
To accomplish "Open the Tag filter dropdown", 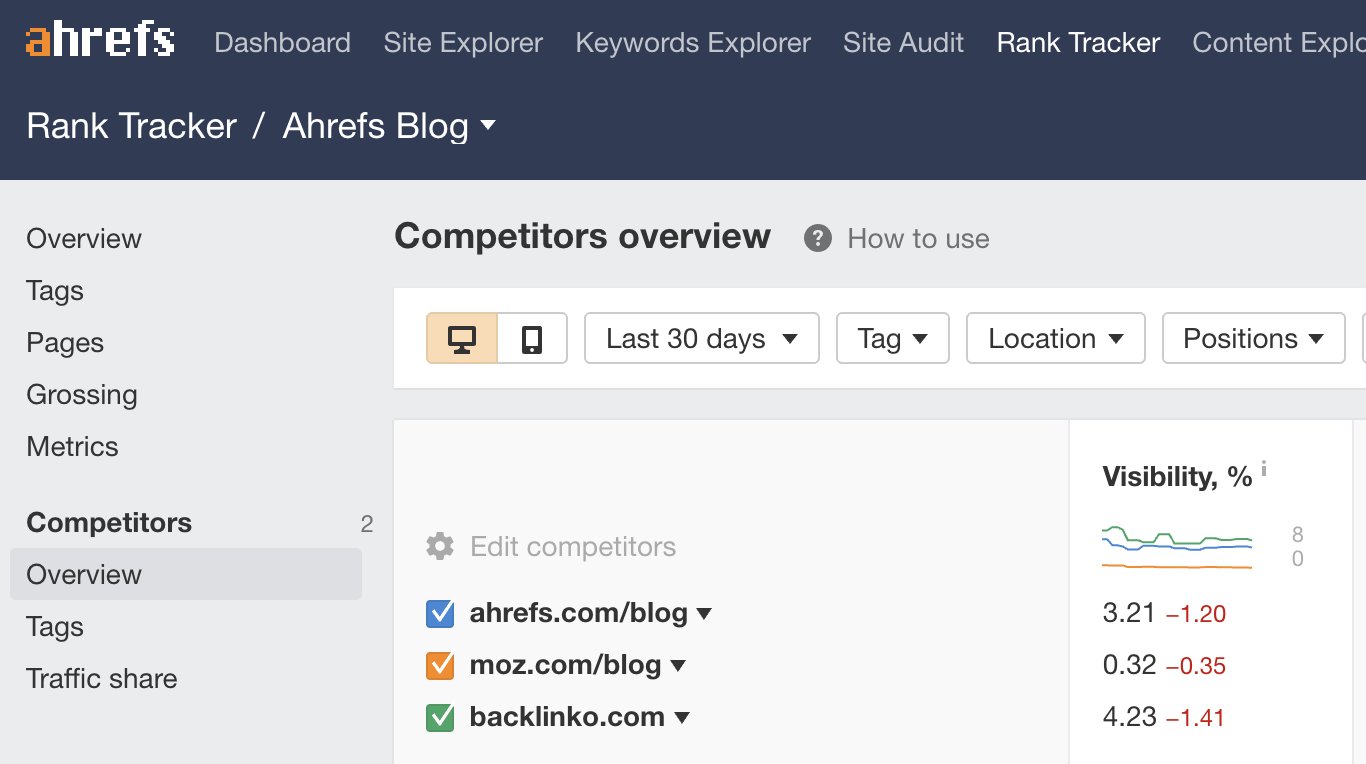I will [892, 339].
